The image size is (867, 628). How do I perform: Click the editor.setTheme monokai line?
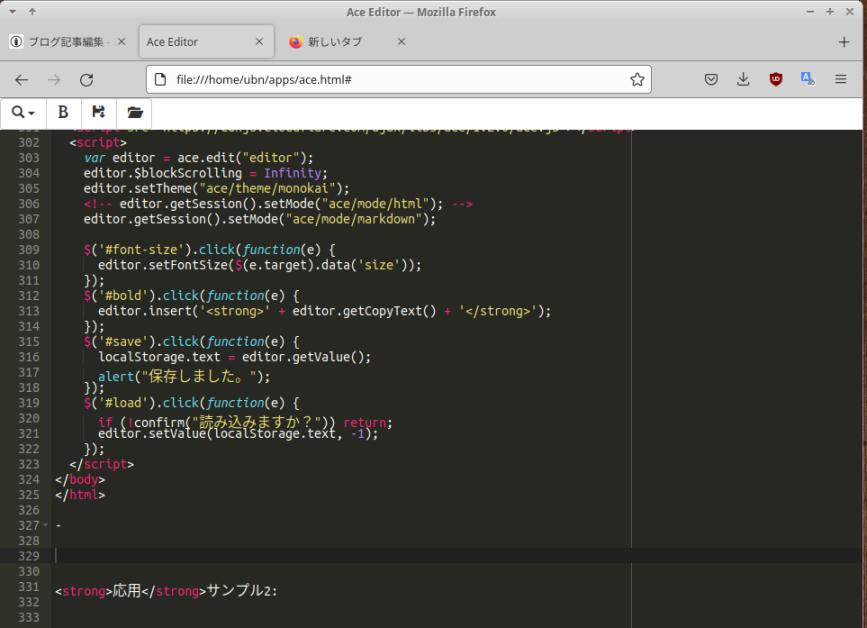216,189
